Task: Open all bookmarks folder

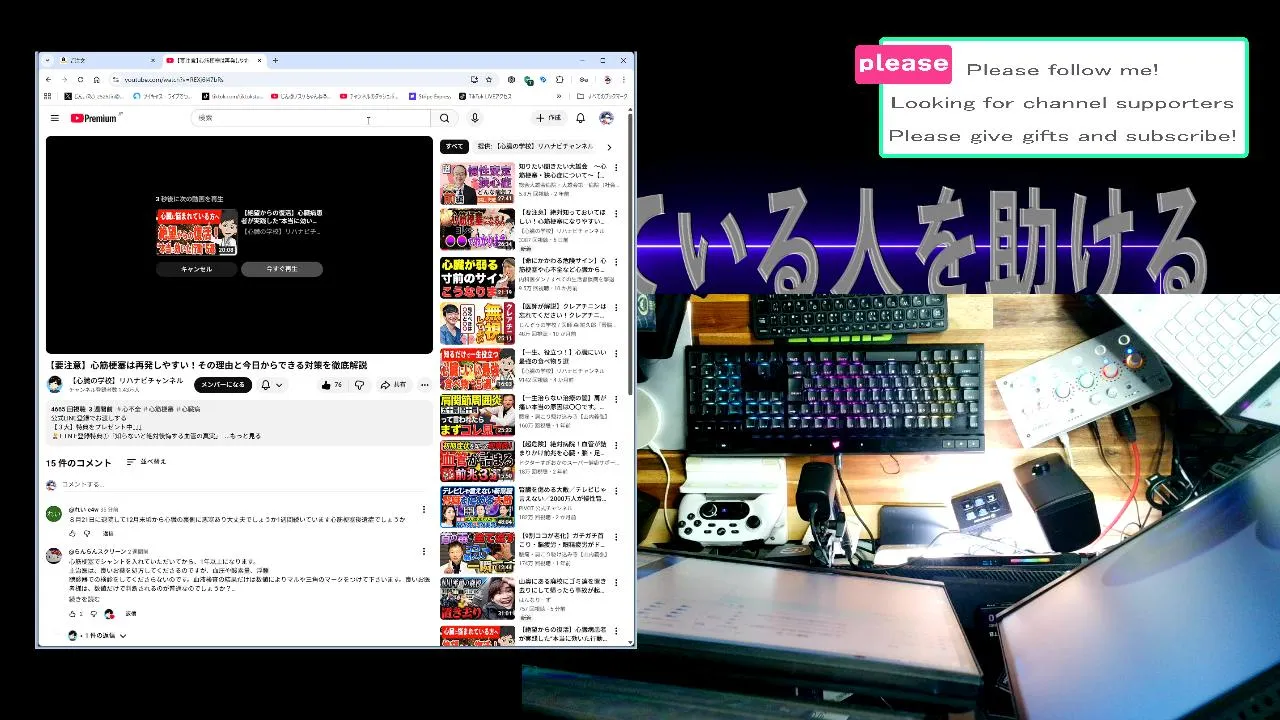Action: tap(604, 96)
